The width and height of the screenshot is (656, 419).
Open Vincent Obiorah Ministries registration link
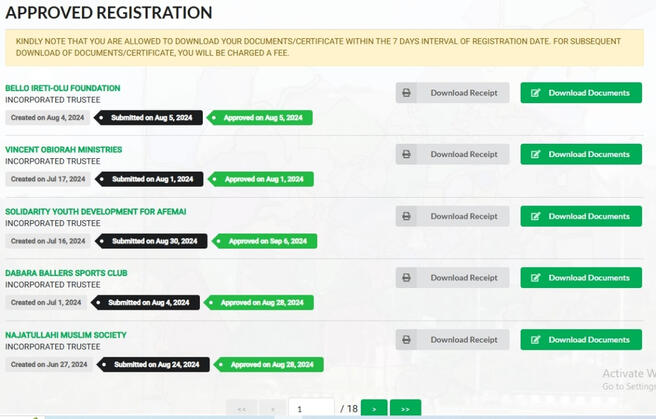pyautogui.click(x=64, y=149)
